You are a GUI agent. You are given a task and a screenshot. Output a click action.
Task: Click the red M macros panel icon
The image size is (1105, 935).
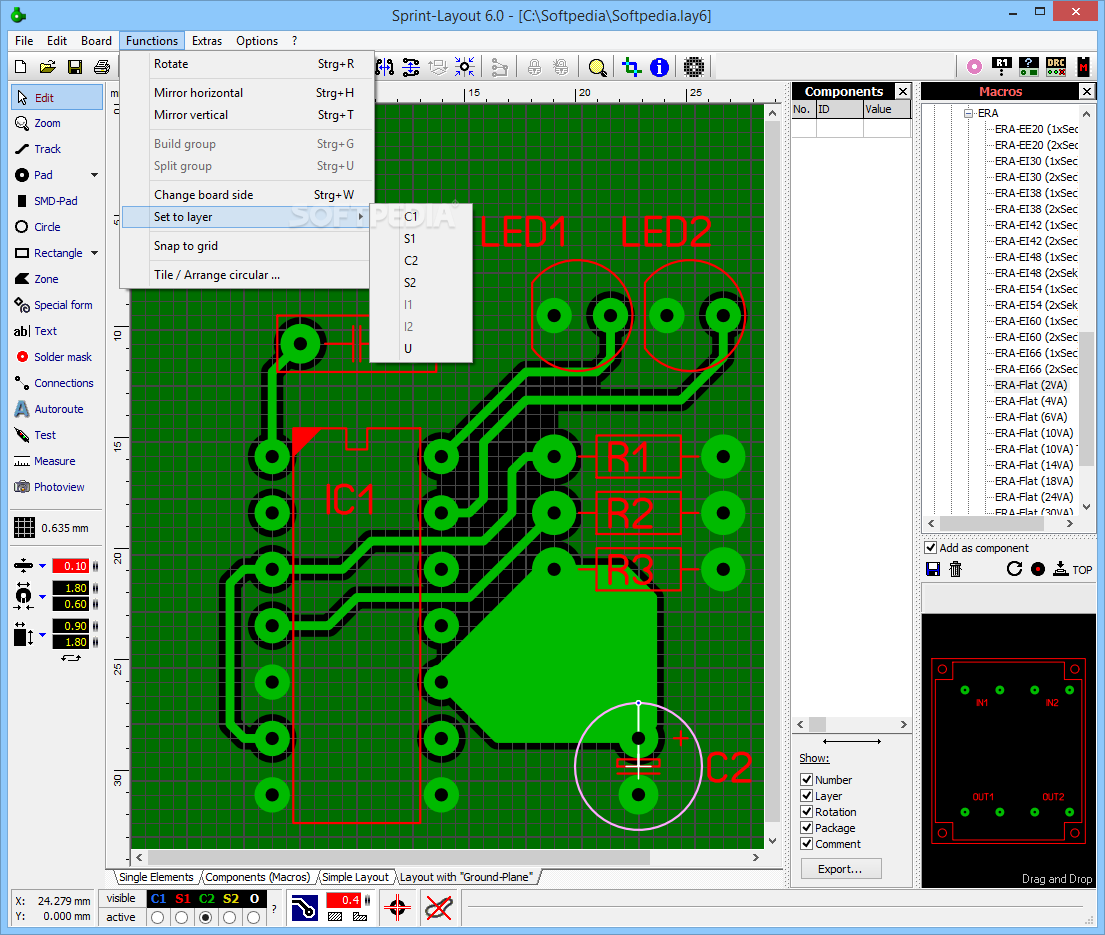point(1083,67)
